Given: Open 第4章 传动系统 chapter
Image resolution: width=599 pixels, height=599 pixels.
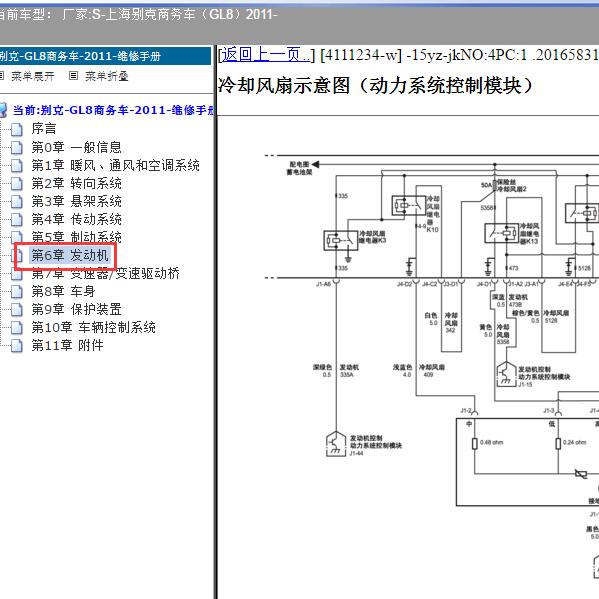Looking at the screenshot, I should click(76, 219).
